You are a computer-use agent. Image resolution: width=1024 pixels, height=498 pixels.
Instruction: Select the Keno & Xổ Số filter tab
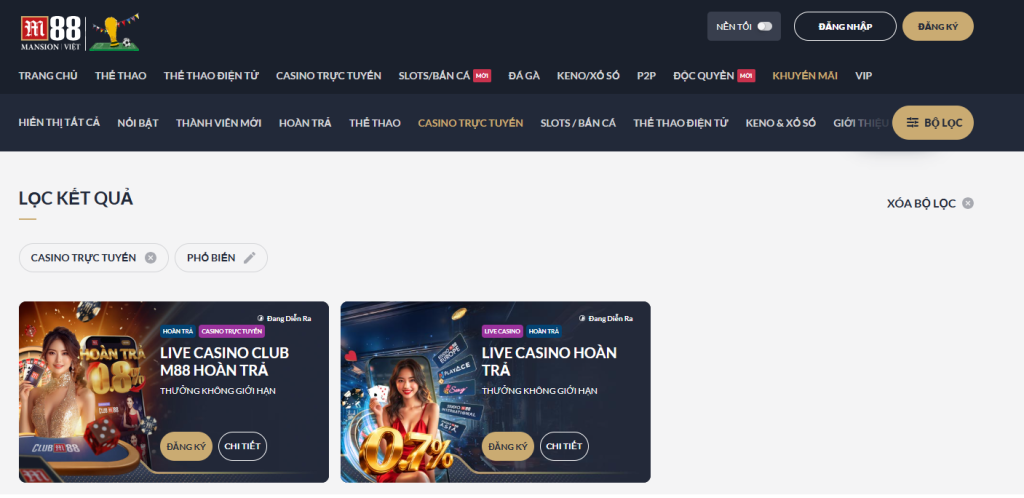pyautogui.click(x=781, y=123)
